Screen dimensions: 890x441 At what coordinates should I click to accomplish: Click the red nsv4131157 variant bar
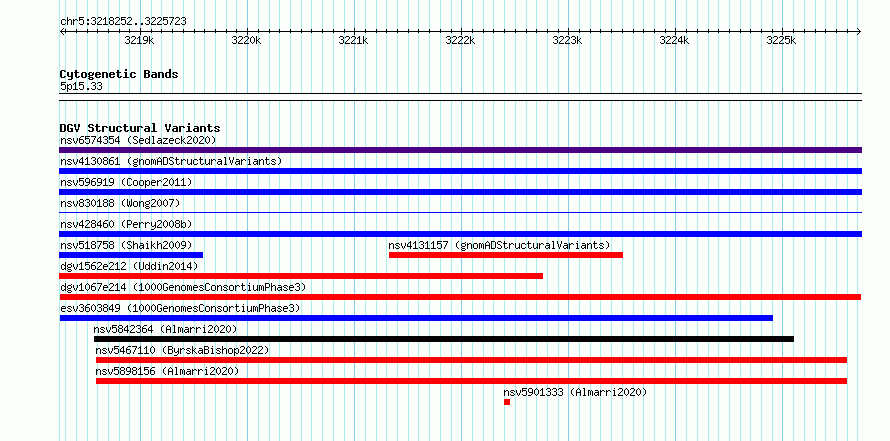click(x=506, y=255)
